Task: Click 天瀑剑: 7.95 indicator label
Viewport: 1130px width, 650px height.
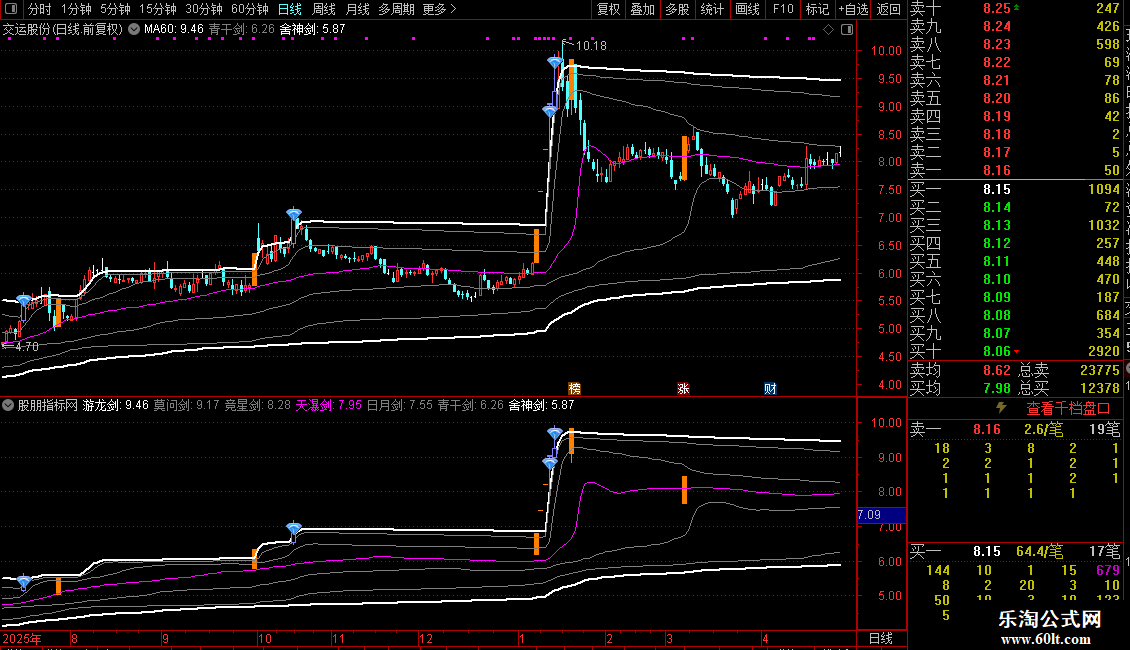Action: click(x=329, y=405)
